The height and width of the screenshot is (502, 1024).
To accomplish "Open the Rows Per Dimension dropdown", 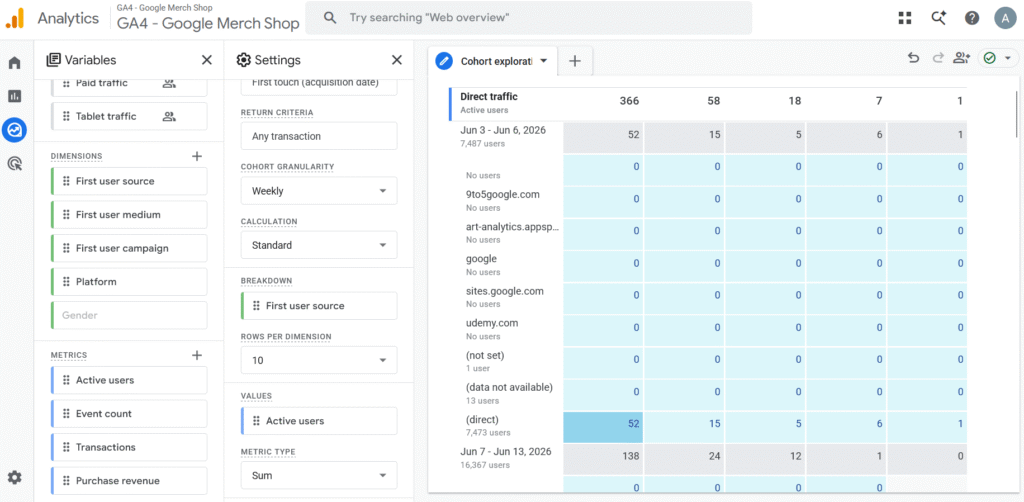I will pos(319,360).
